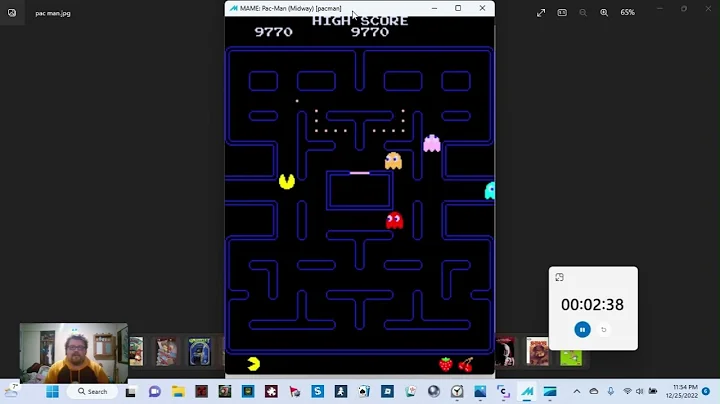
Task: Open the notification badge beside the clock
Action: 706,391
